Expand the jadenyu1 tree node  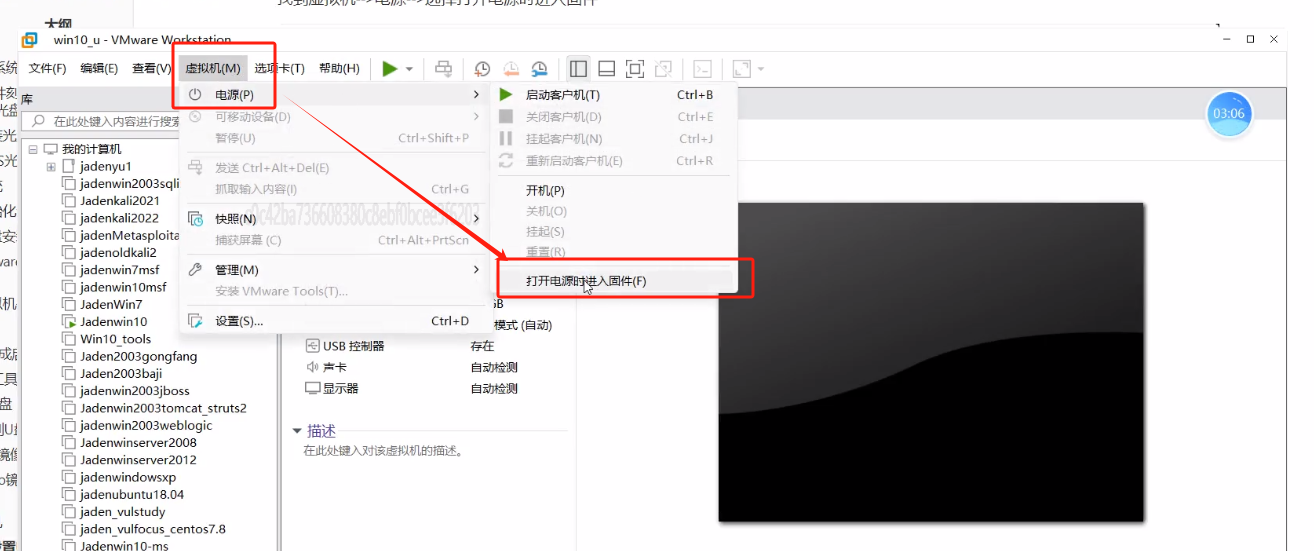[51, 166]
